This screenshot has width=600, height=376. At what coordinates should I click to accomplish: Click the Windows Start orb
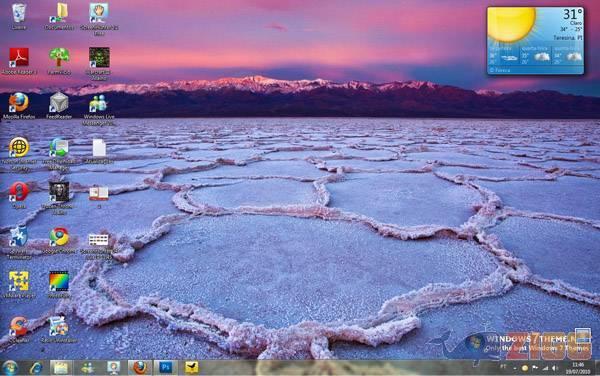pyautogui.click(x=10, y=368)
